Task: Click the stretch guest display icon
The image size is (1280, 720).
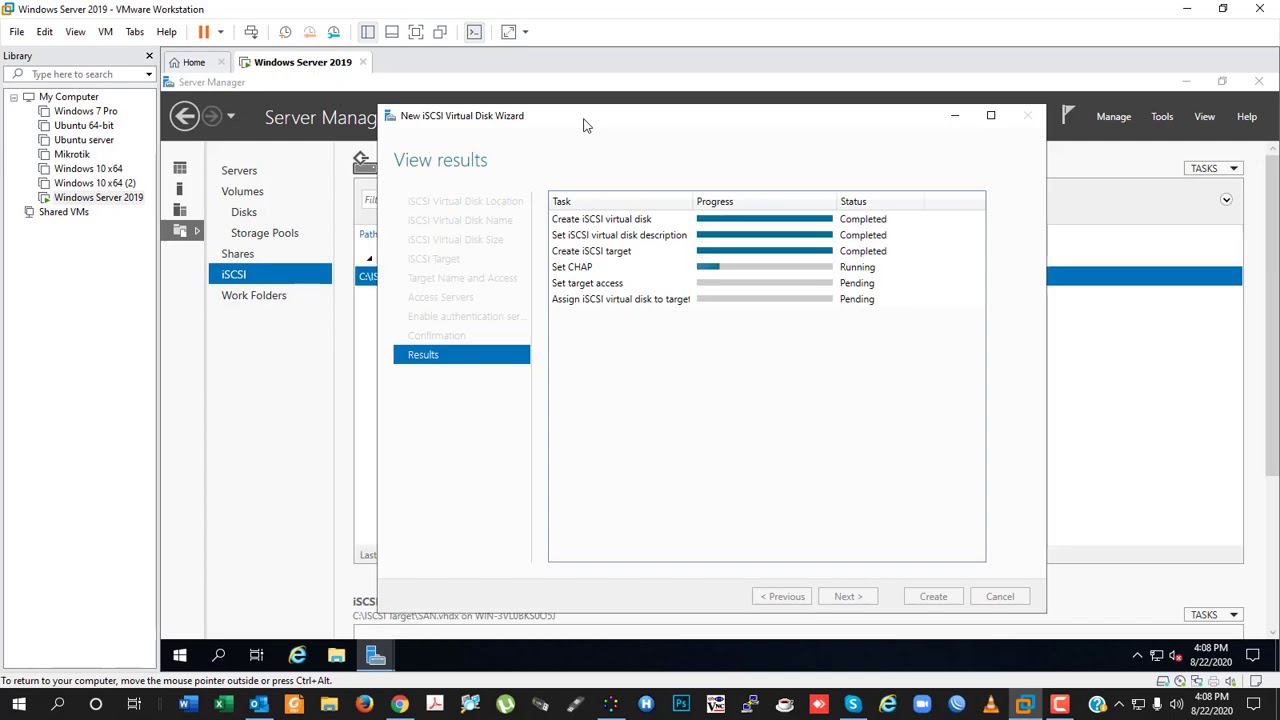Action: click(508, 32)
